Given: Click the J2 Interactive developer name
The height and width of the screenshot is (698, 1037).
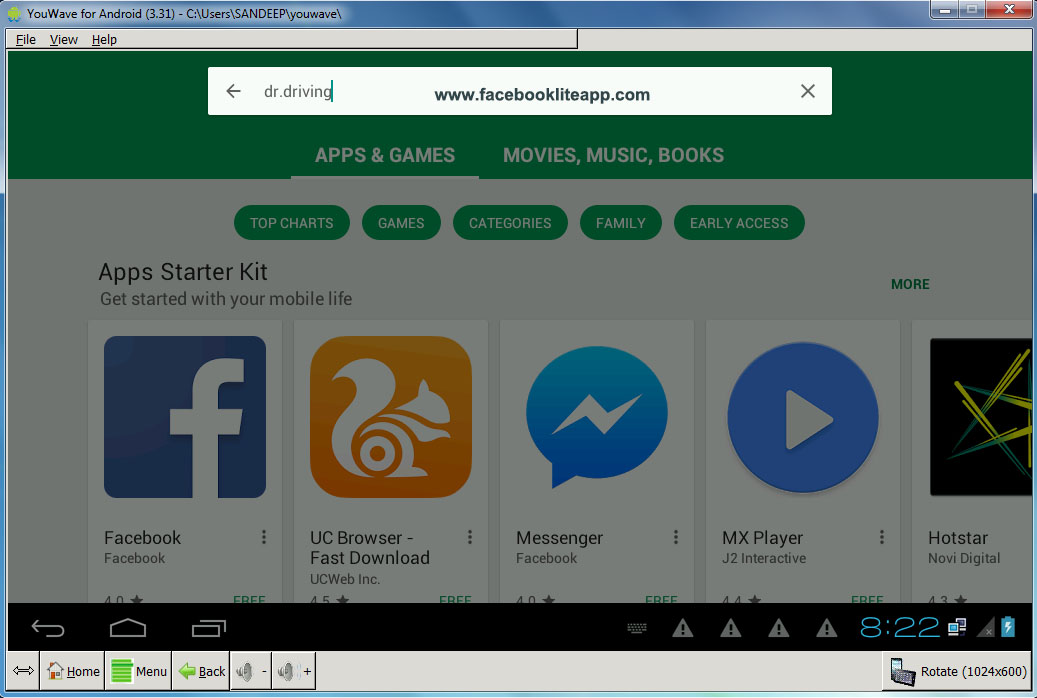Looking at the screenshot, I should pyautogui.click(x=764, y=558).
